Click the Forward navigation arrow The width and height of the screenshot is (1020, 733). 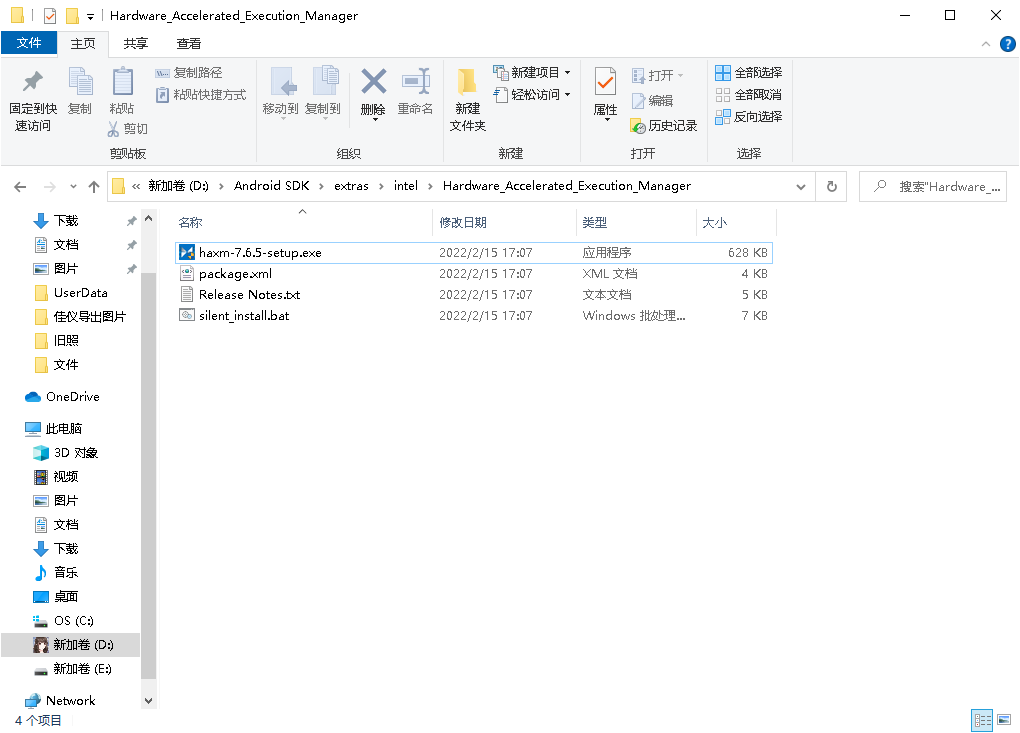(49, 187)
